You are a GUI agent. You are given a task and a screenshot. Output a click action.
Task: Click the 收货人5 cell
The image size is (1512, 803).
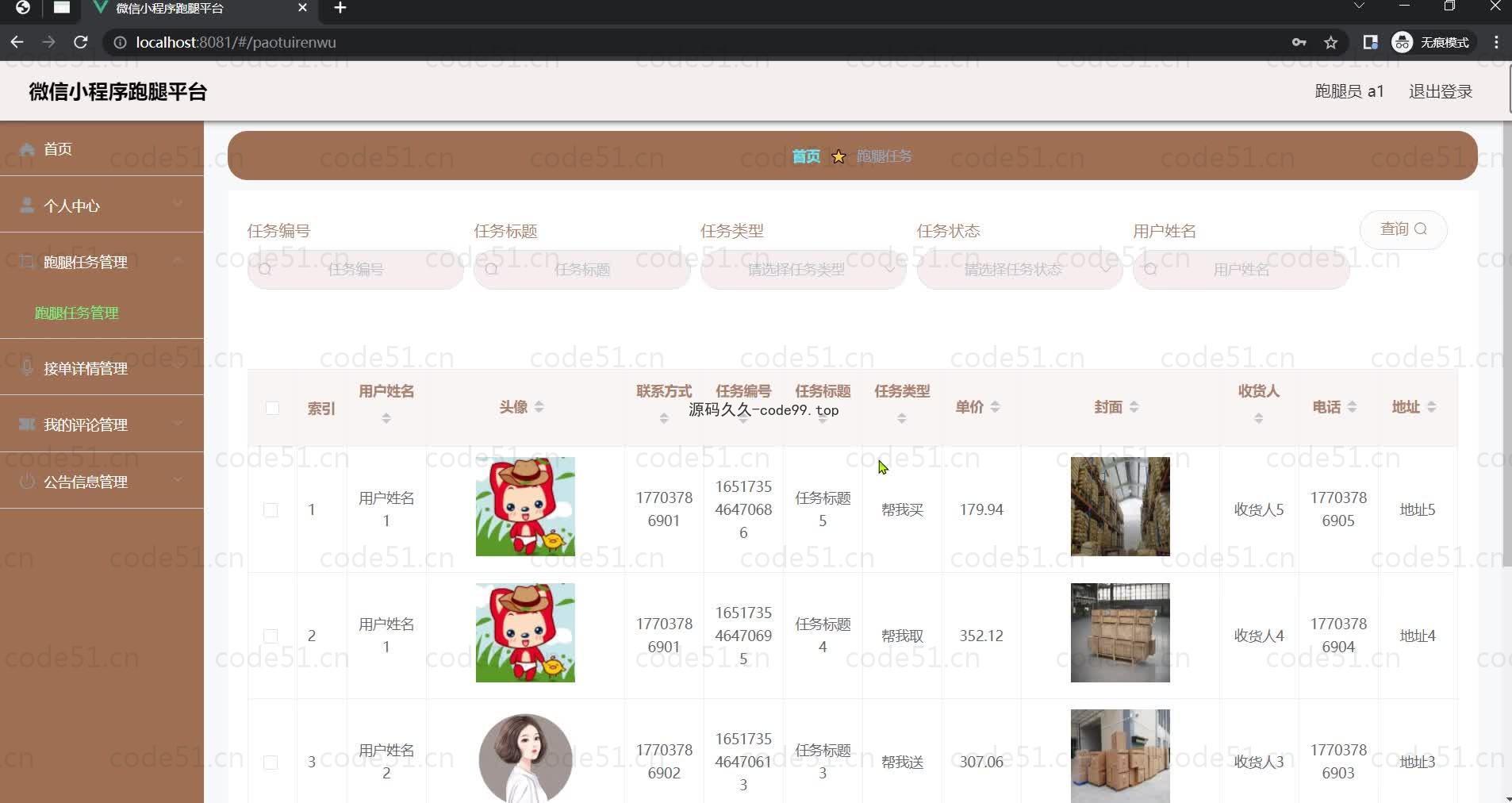(1259, 509)
